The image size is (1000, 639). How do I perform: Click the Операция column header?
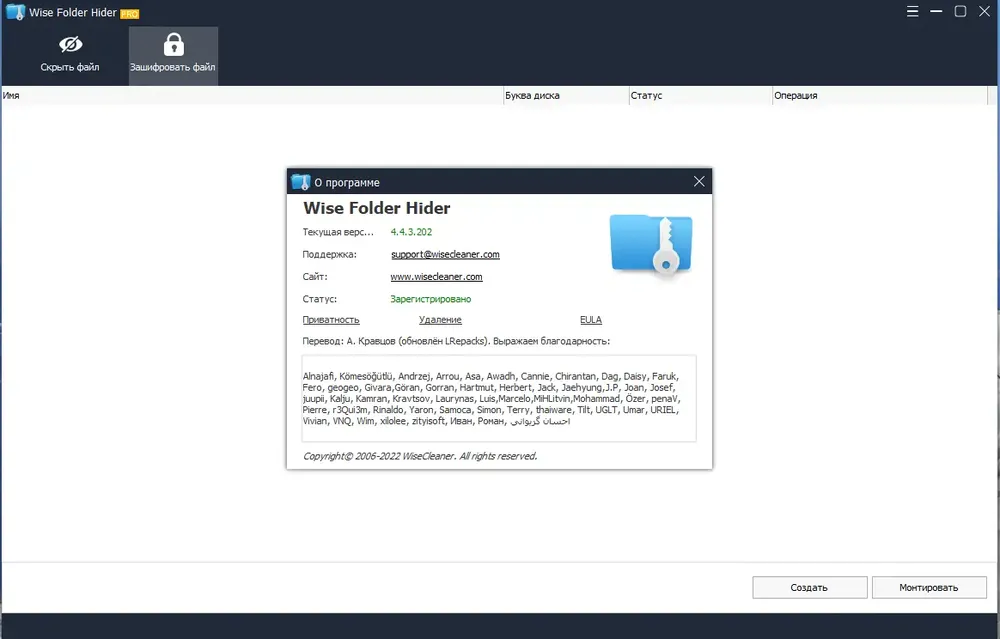click(879, 96)
